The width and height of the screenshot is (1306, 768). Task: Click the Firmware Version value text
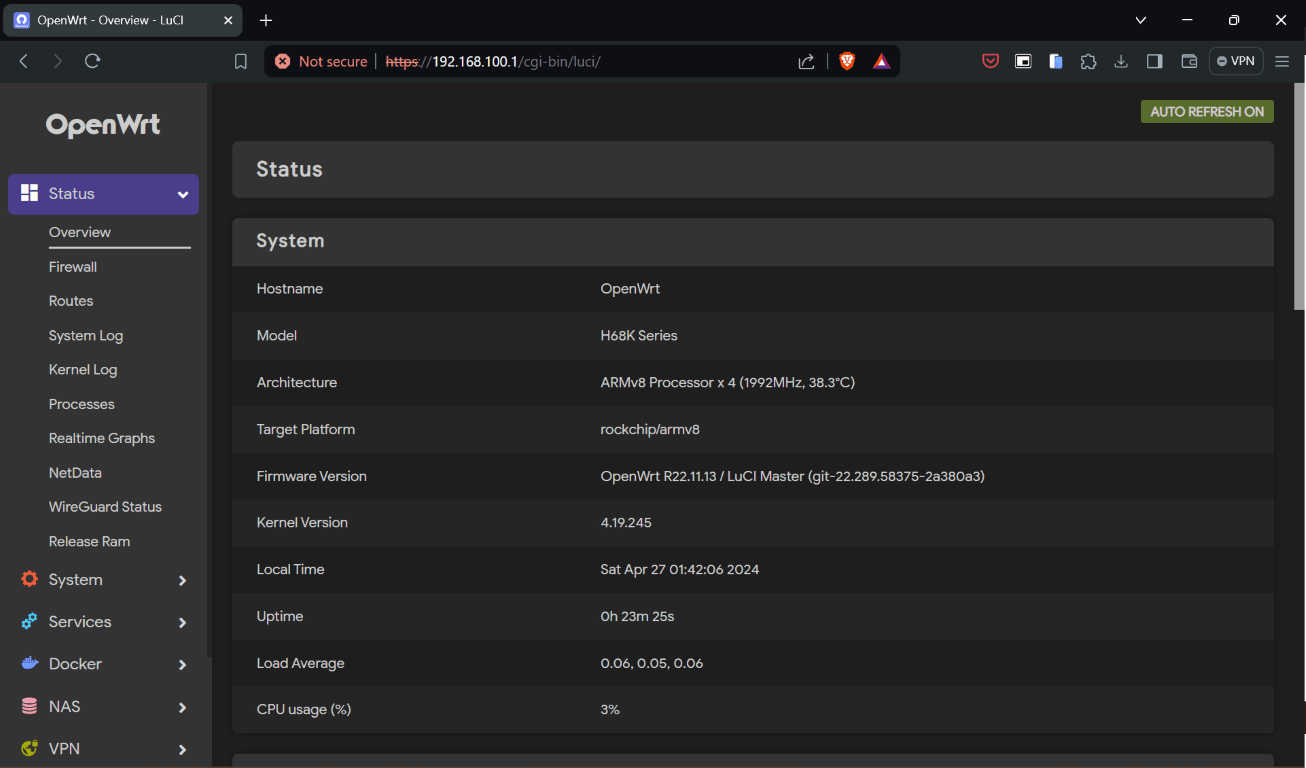click(x=792, y=476)
